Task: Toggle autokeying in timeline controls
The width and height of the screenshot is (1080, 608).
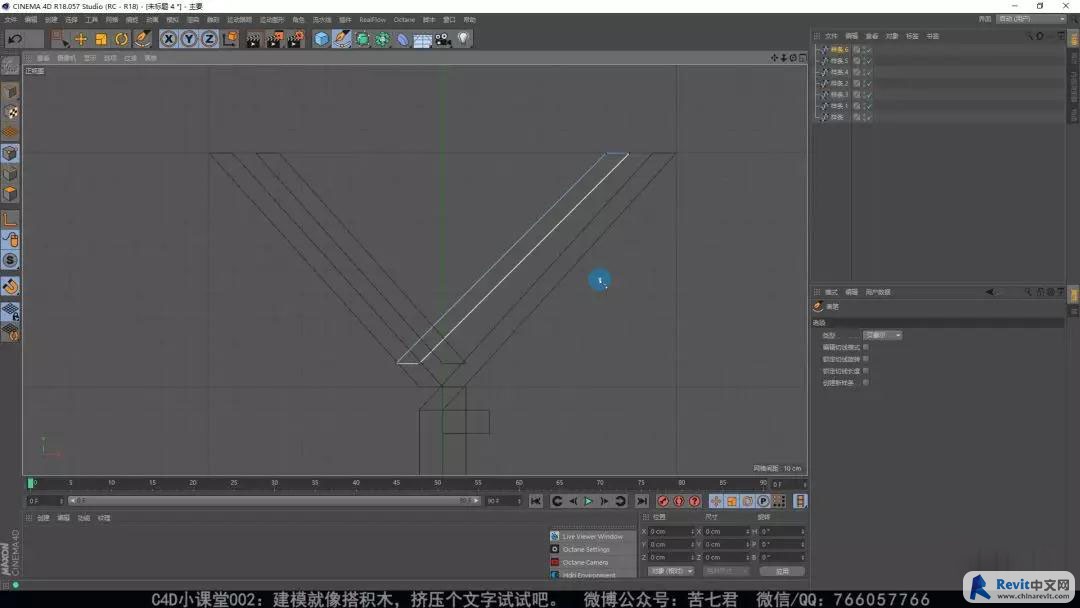Action: click(x=678, y=501)
